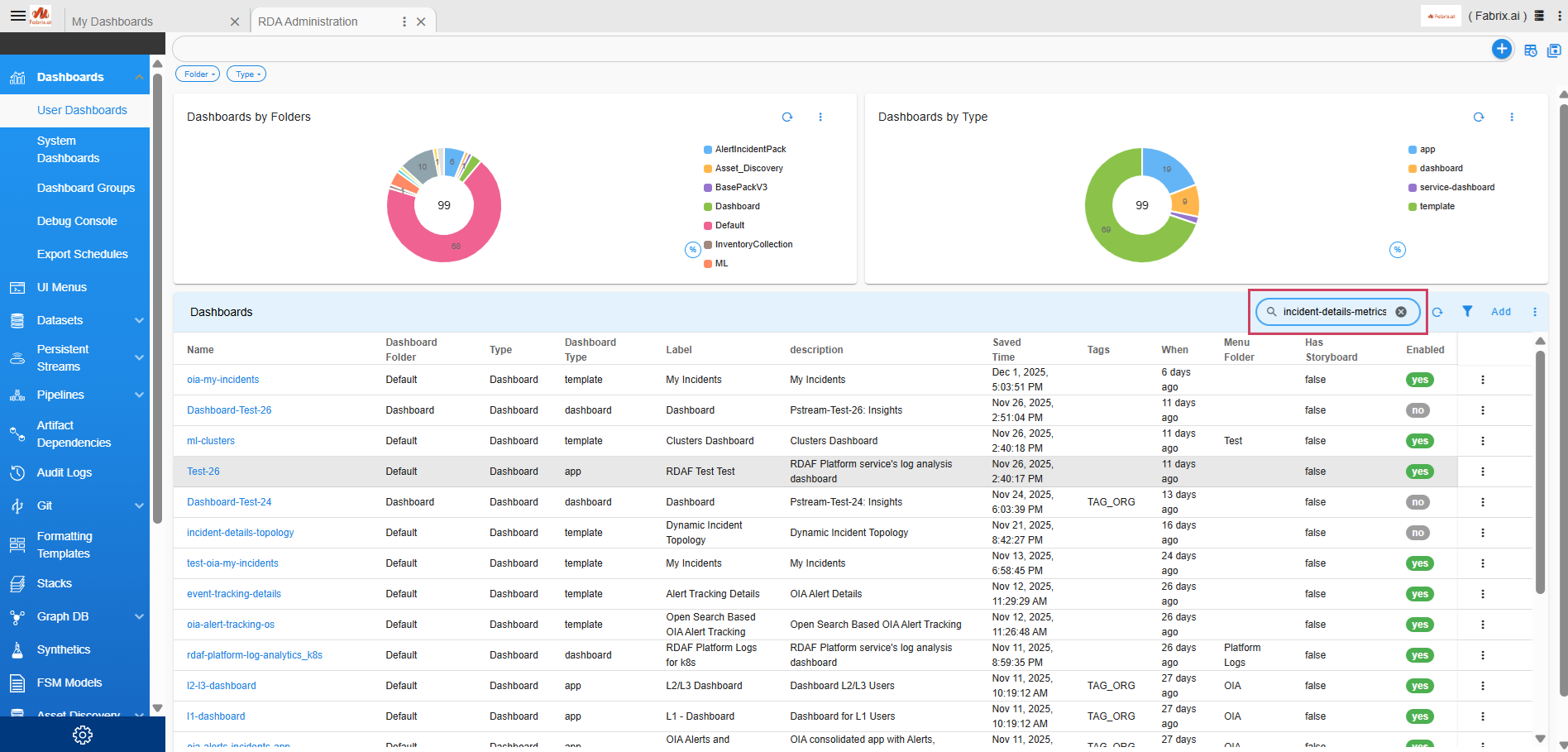Refresh the Dashboards by Type chart
The width and height of the screenshot is (1568, 752).
click(1478, 117)
